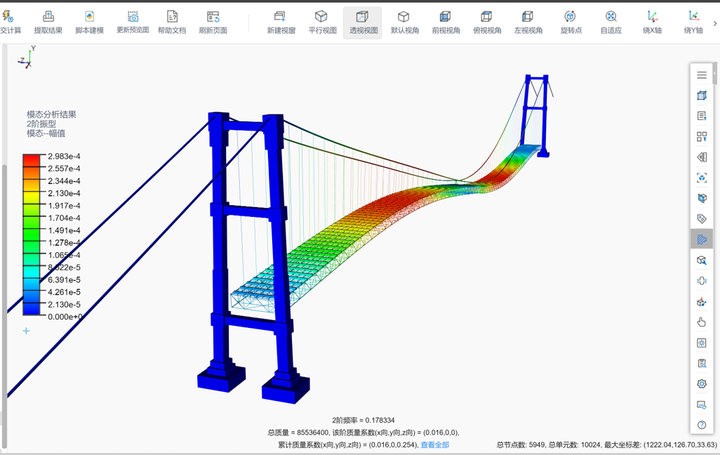Click the 提取结果 (extract results) toolbar icon

(48, 21)
